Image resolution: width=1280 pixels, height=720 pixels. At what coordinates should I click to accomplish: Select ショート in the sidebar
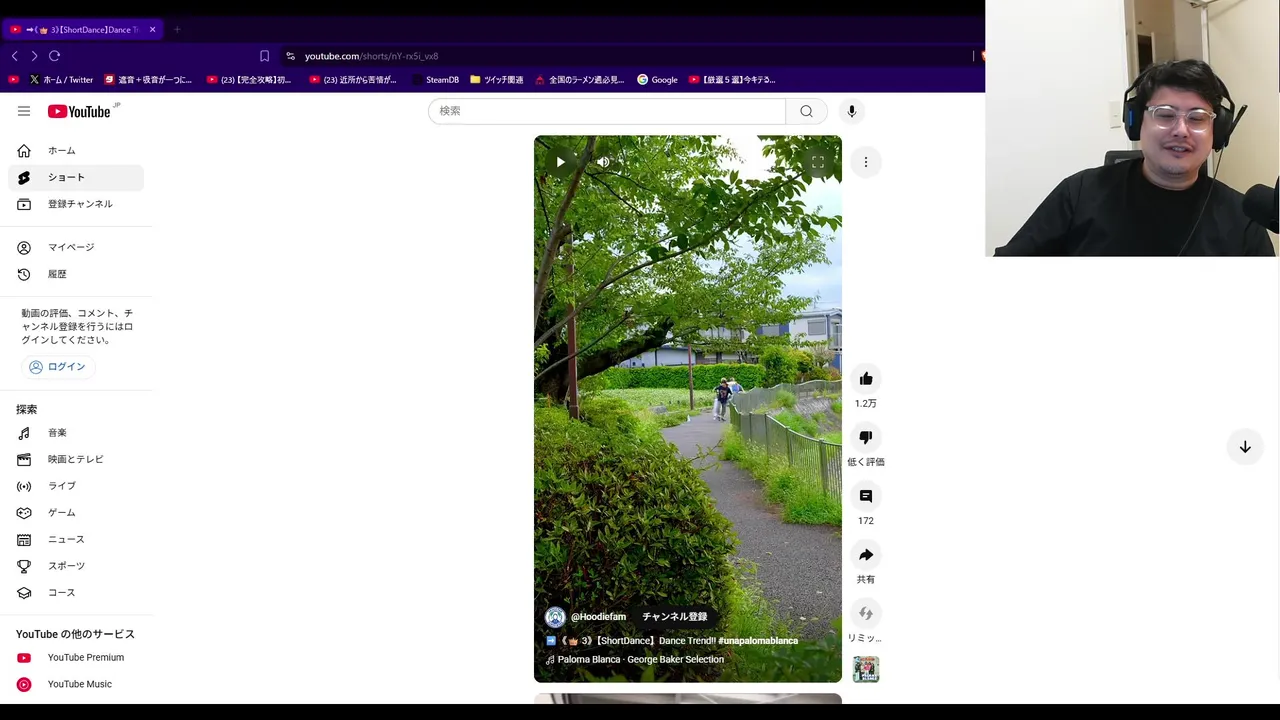(x=76, y=177)
